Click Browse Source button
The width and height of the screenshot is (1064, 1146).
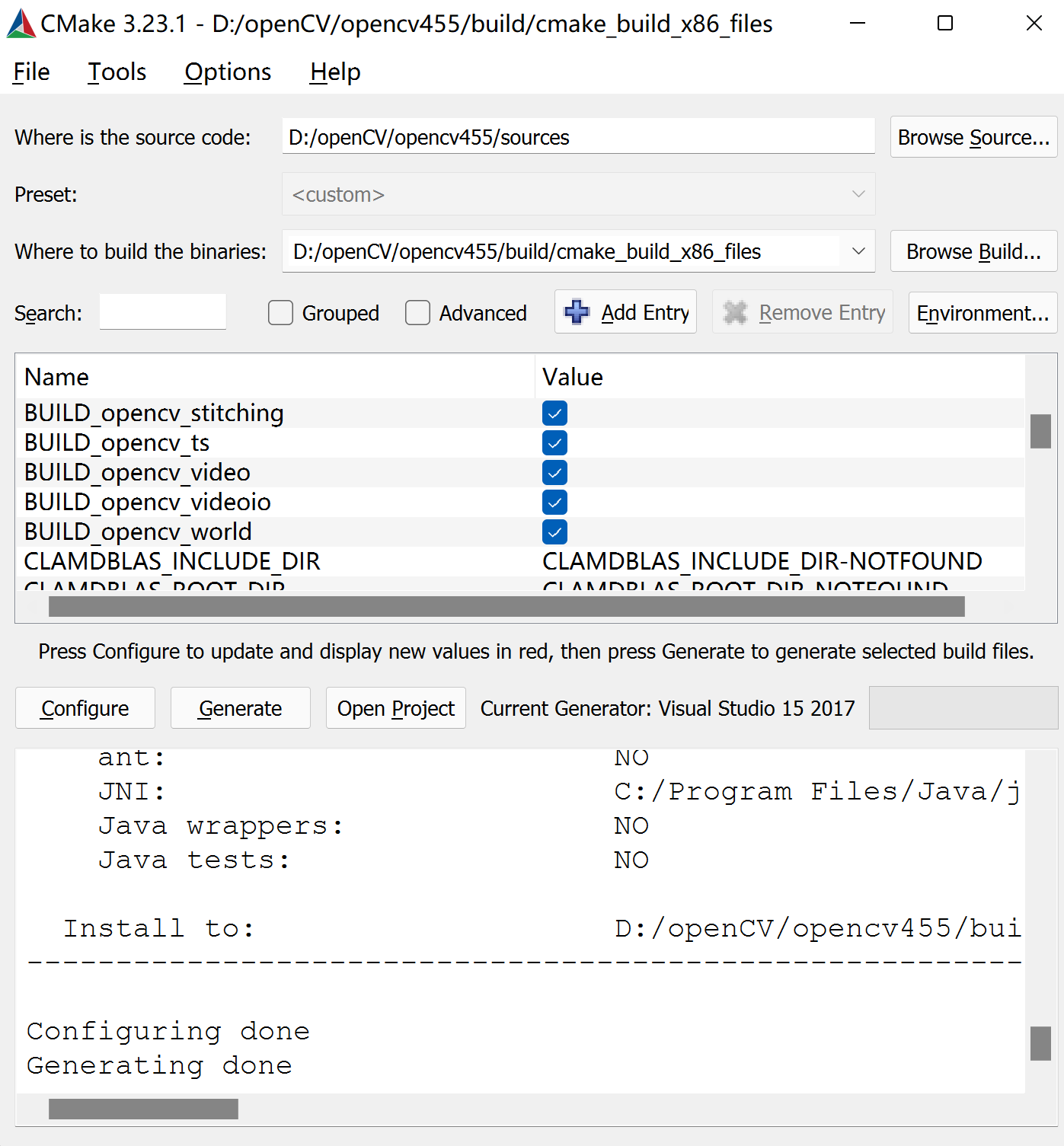point(973,137)
